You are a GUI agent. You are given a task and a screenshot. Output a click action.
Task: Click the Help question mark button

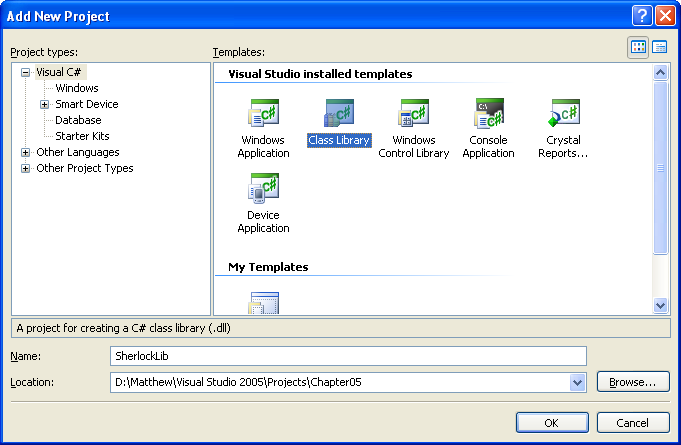(641, 16)
